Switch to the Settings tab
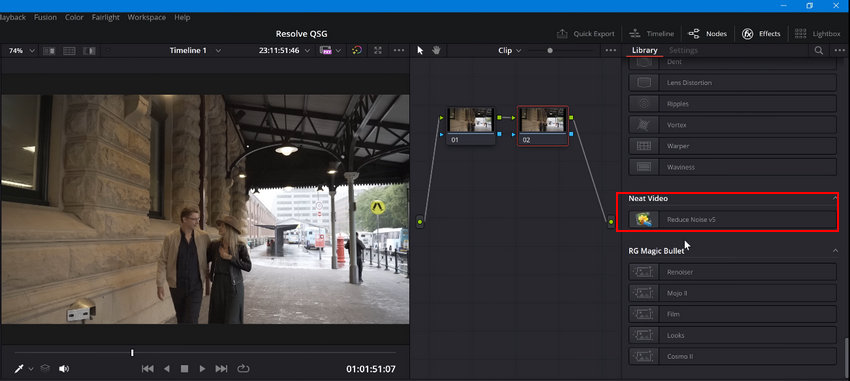The height and width of the screenshot is (381, 850). pyautogui.click(x=683, y=50)
